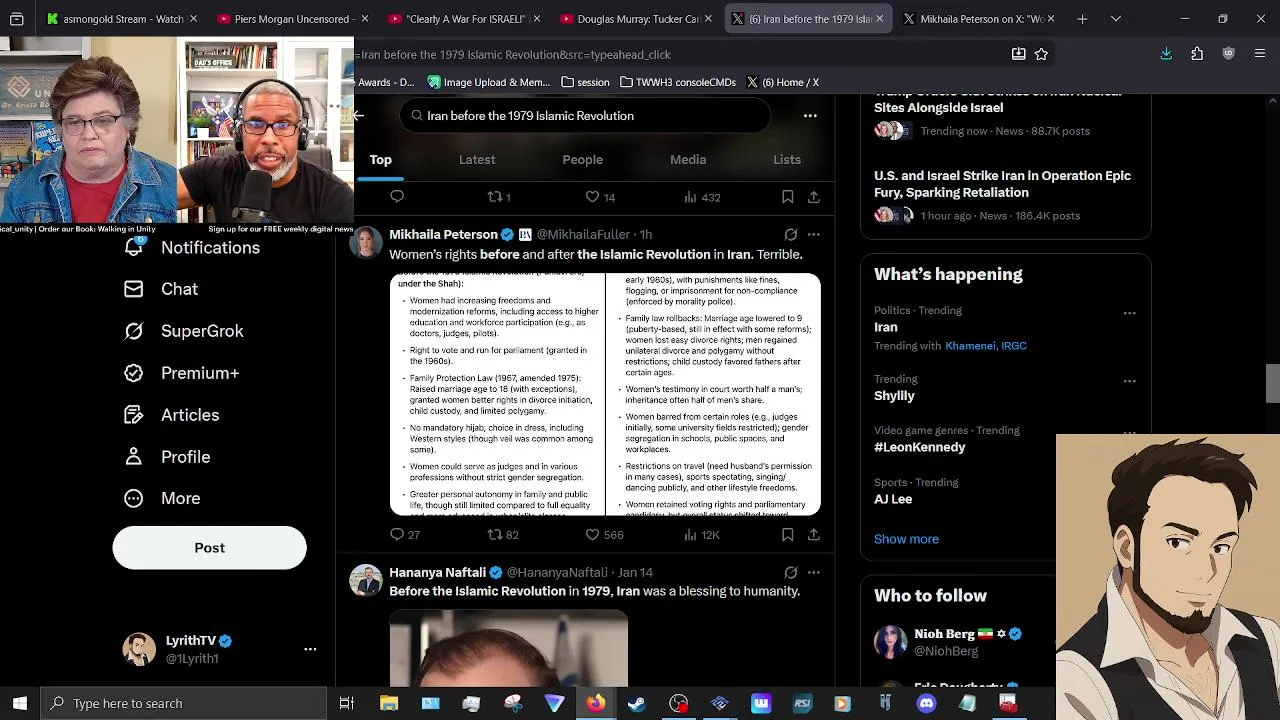Open Firefox View button in the tab strip
This screenshot has height=720, width=1280.
[17, 18]
